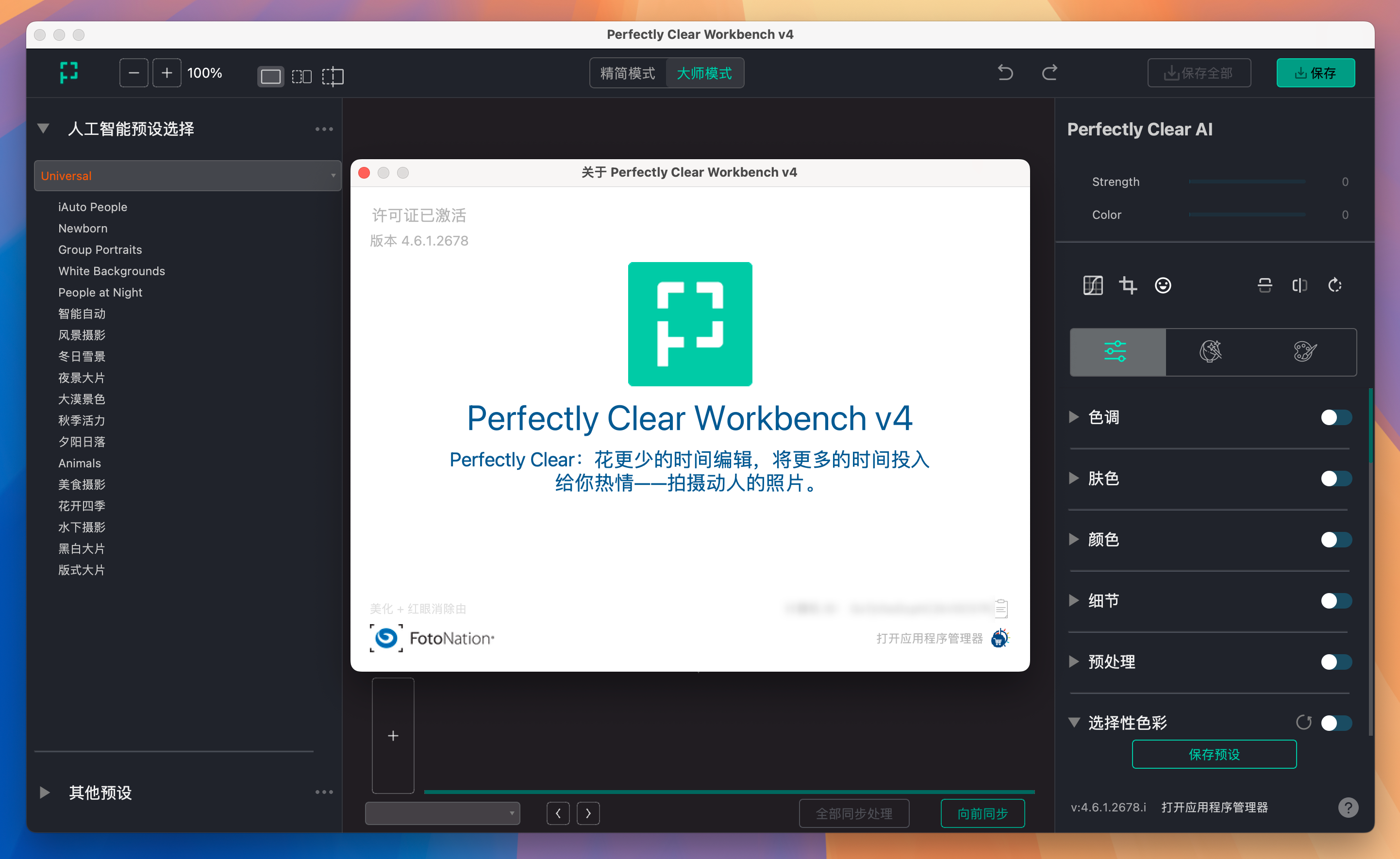
Task: Select the White Backgrounds preset
Action: (x=111, y=271)
